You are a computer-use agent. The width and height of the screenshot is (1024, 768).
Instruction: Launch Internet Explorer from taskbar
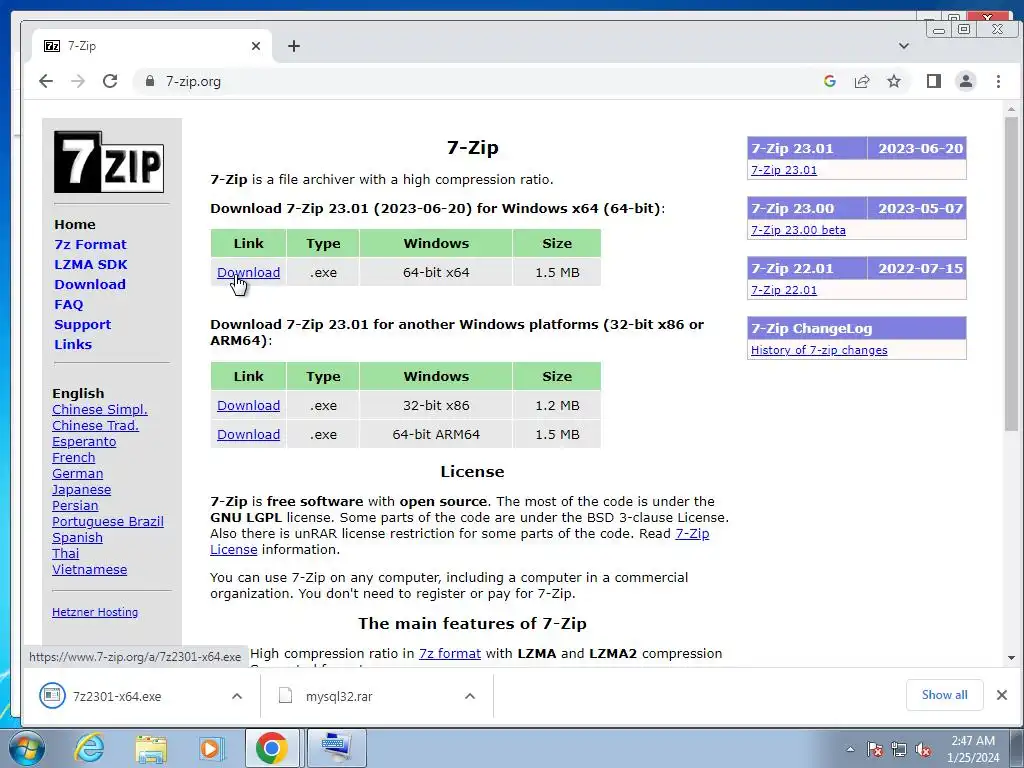pyautogui.click(x=89, y=748)
